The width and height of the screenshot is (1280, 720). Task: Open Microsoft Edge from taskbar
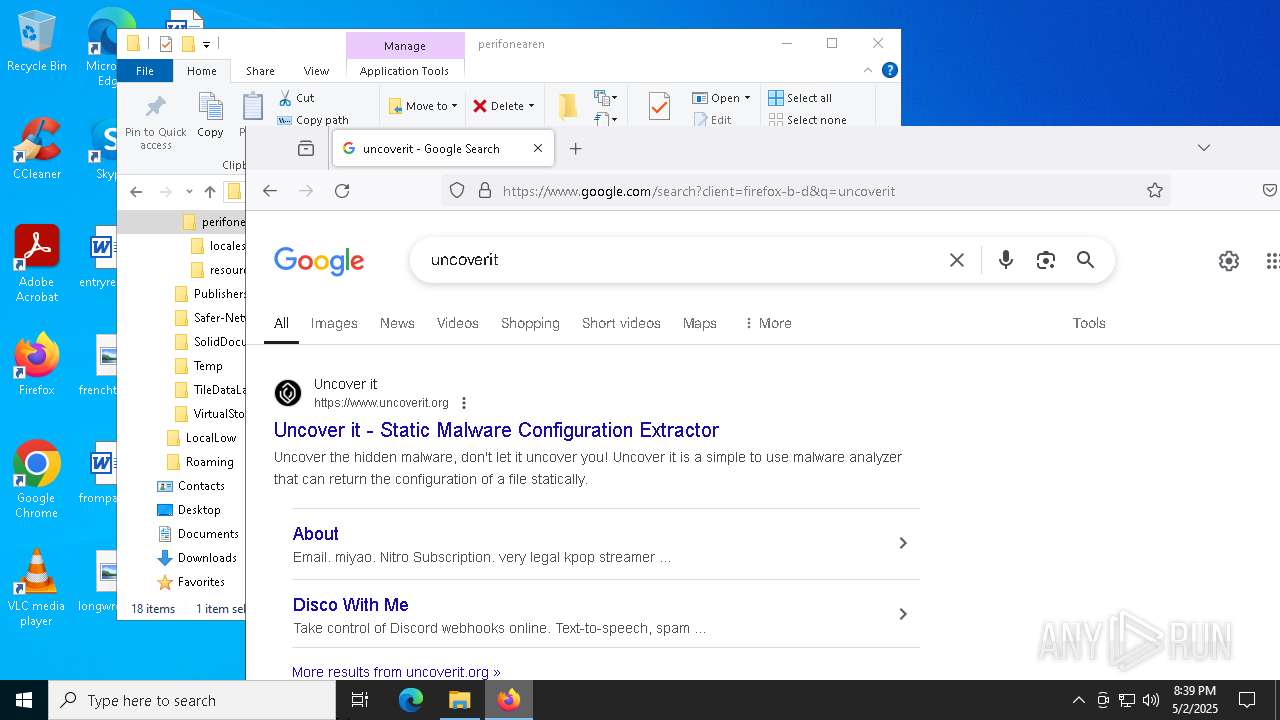click(411, 700)
